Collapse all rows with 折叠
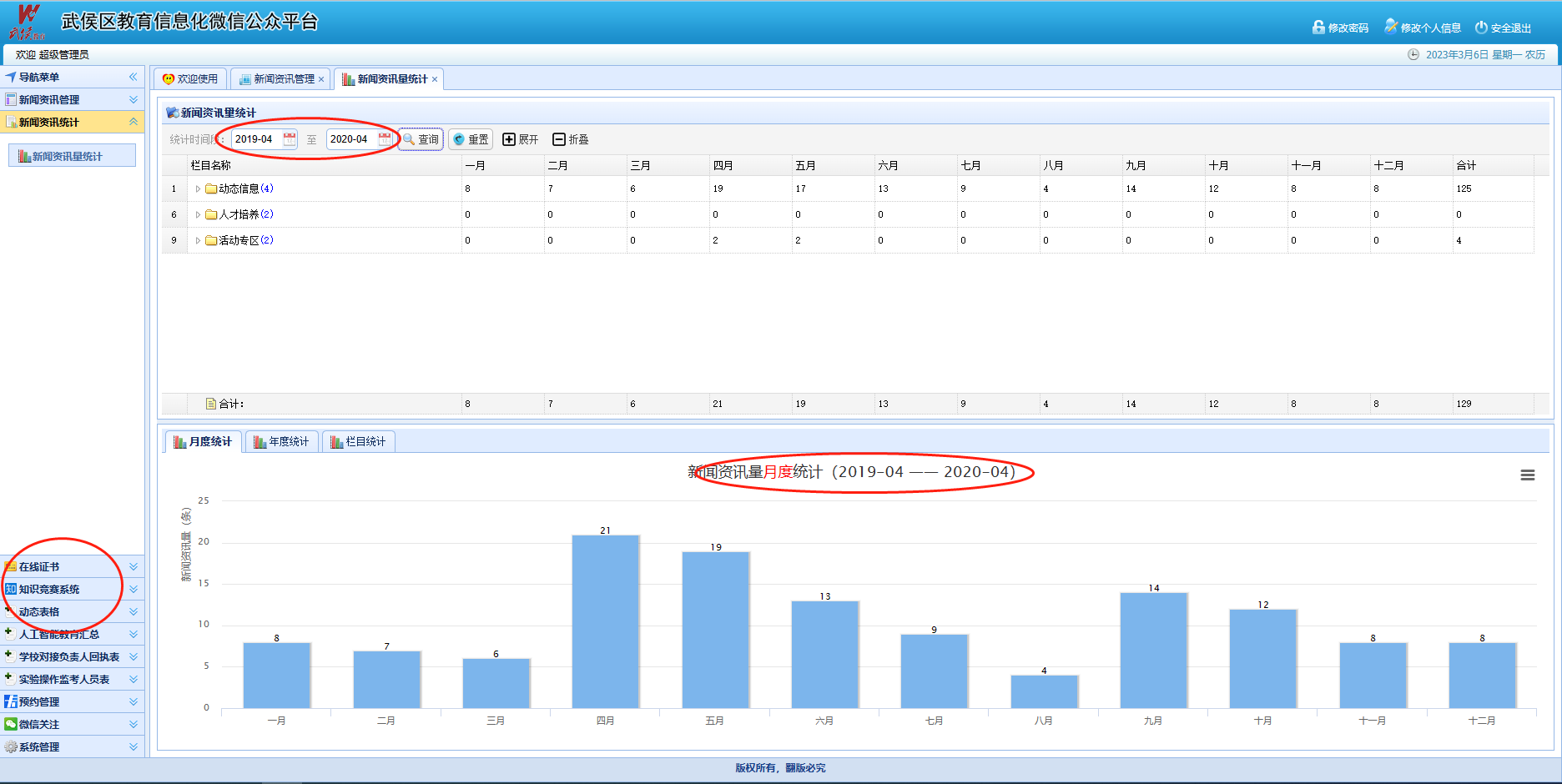The height and width of the screenshot is (784, 1562). point(571,139)
